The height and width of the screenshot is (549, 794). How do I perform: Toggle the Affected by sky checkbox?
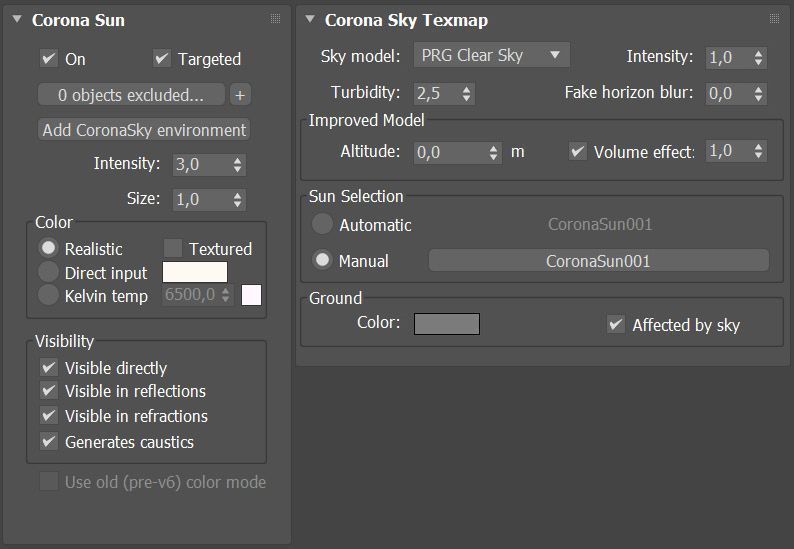click(x=616, y=324)
